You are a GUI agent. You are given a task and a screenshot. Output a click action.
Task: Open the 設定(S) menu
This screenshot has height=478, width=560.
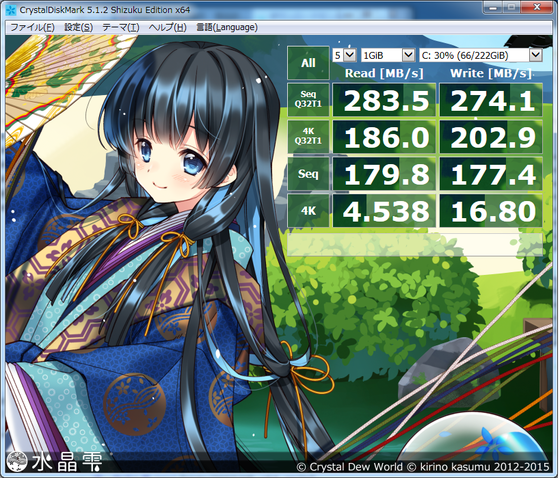[78, 27]
